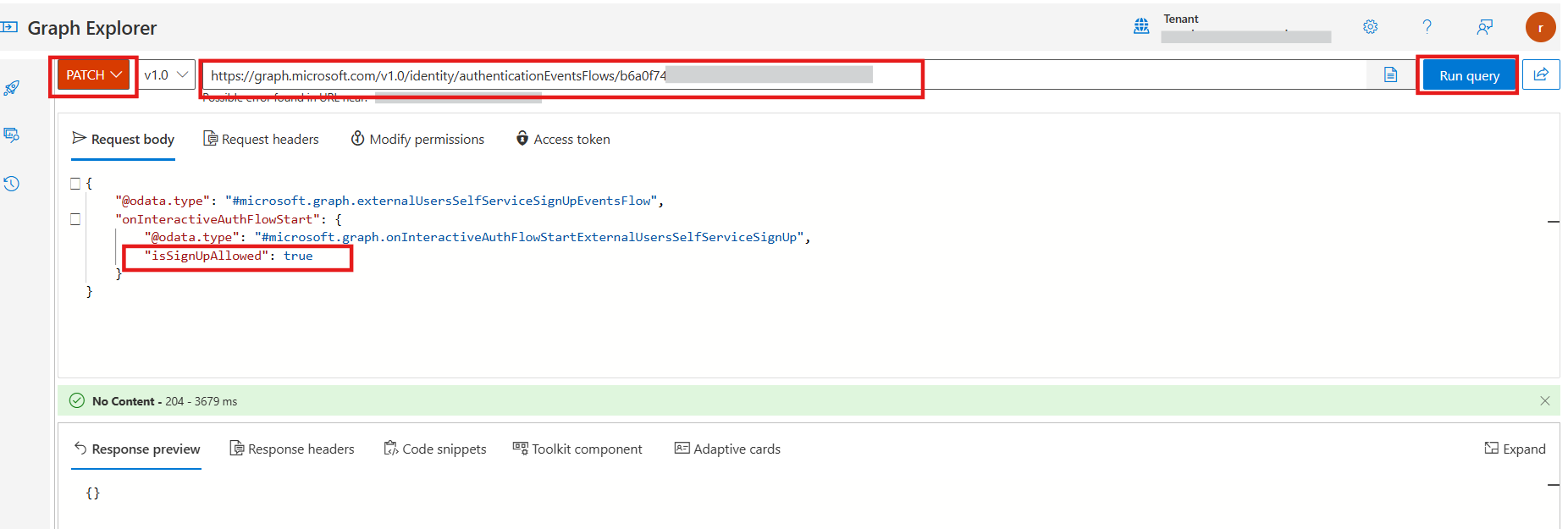Collapse the root JSON object fold marker

[75, 183]
